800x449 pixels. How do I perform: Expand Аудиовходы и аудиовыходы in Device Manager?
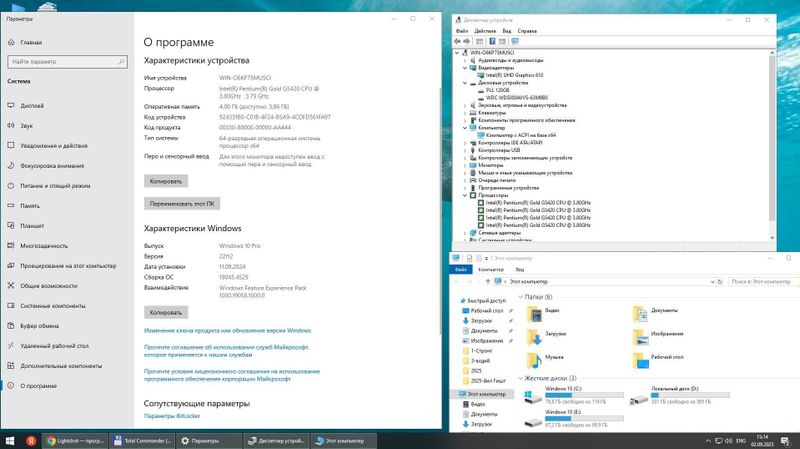click(465, 60)
